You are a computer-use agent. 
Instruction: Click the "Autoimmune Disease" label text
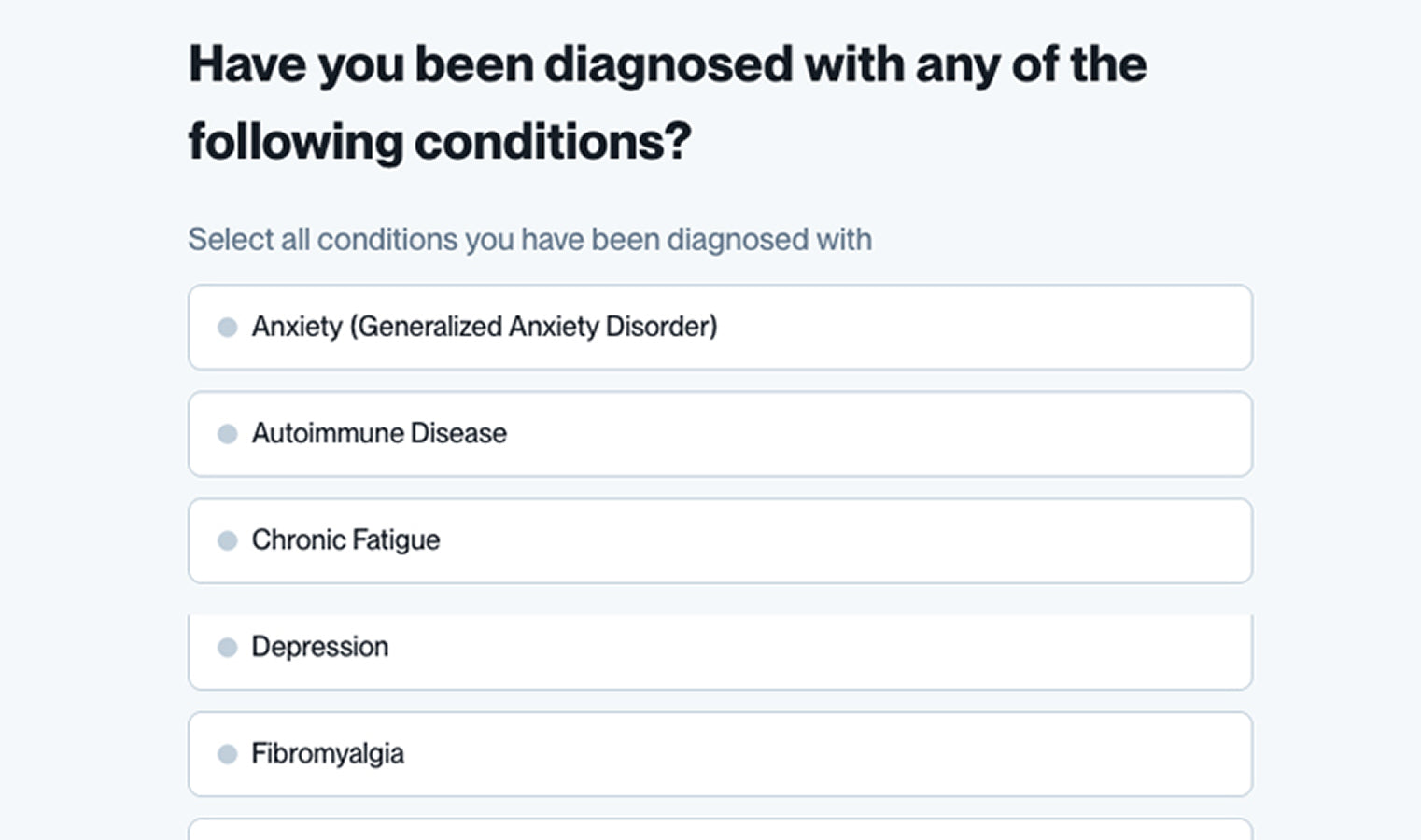(379, 433)
